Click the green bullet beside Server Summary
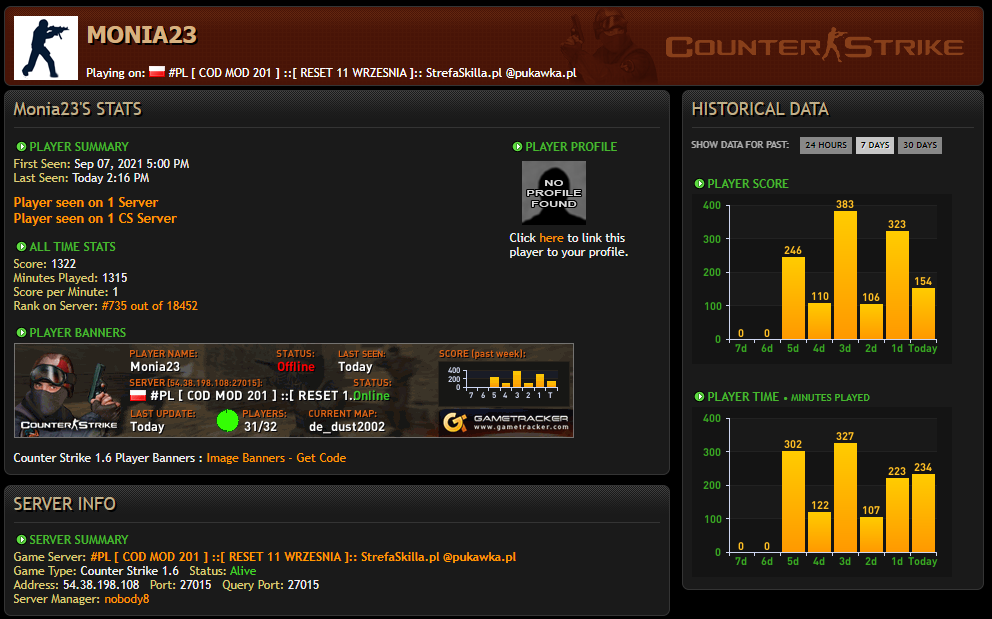Image resolution: width=992 pixels, height=619 pixels. pos(22,540)
